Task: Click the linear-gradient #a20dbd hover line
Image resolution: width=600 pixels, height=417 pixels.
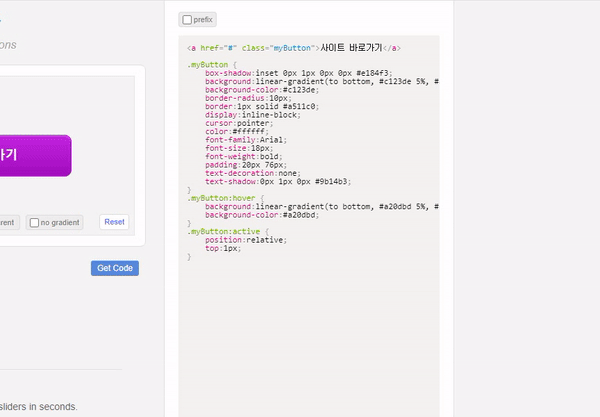Action: pos(322,207)
